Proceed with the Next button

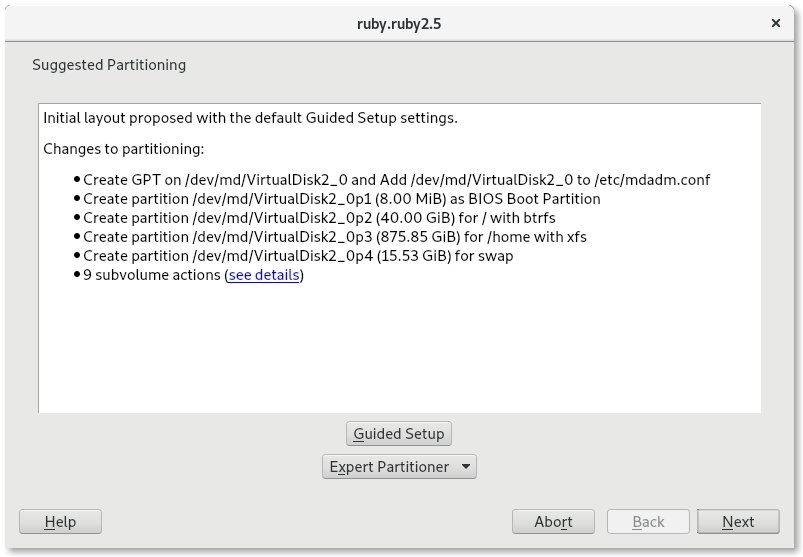[x=738, y=521]
